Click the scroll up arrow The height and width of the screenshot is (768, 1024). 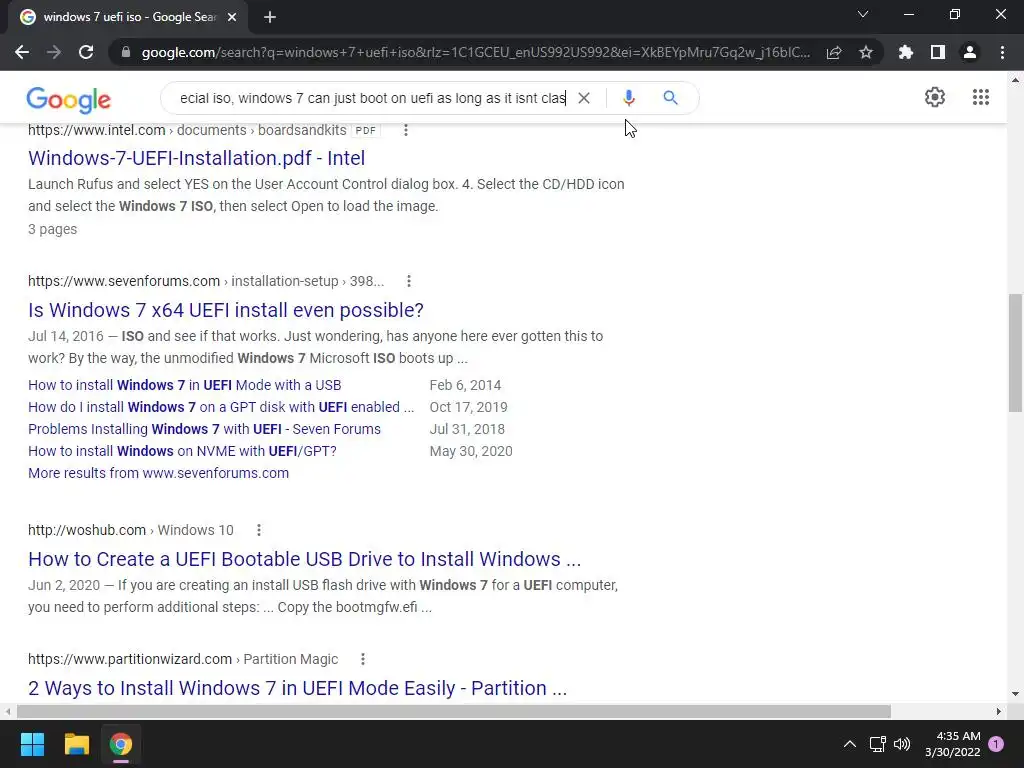tap(1015, 80)
